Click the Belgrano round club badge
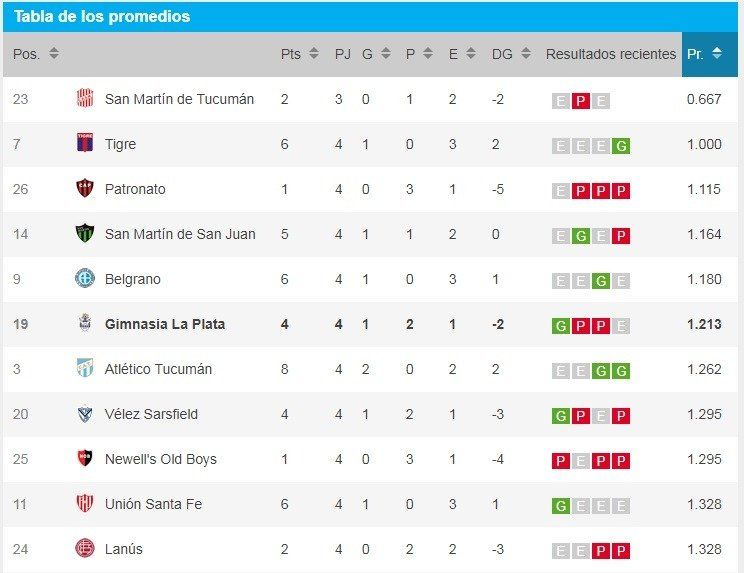744x573 pixels. coord(85,278)
